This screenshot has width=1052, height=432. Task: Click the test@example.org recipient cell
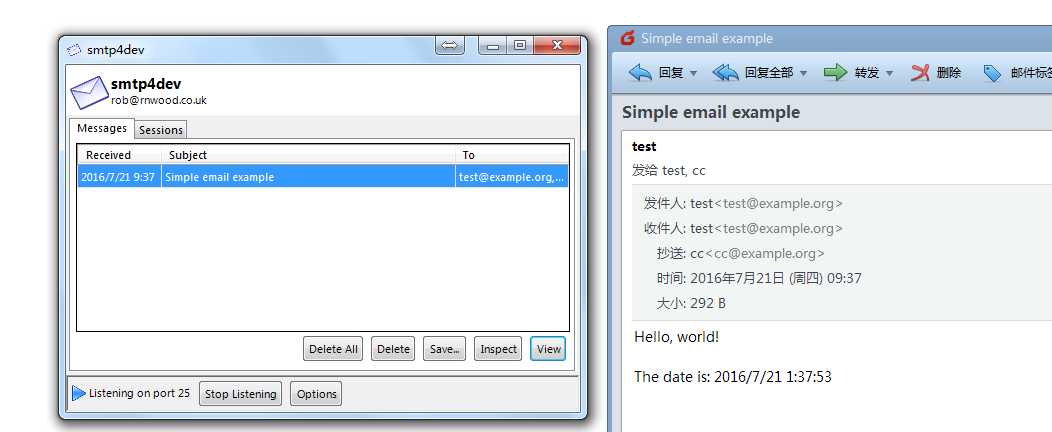(512, 177)
